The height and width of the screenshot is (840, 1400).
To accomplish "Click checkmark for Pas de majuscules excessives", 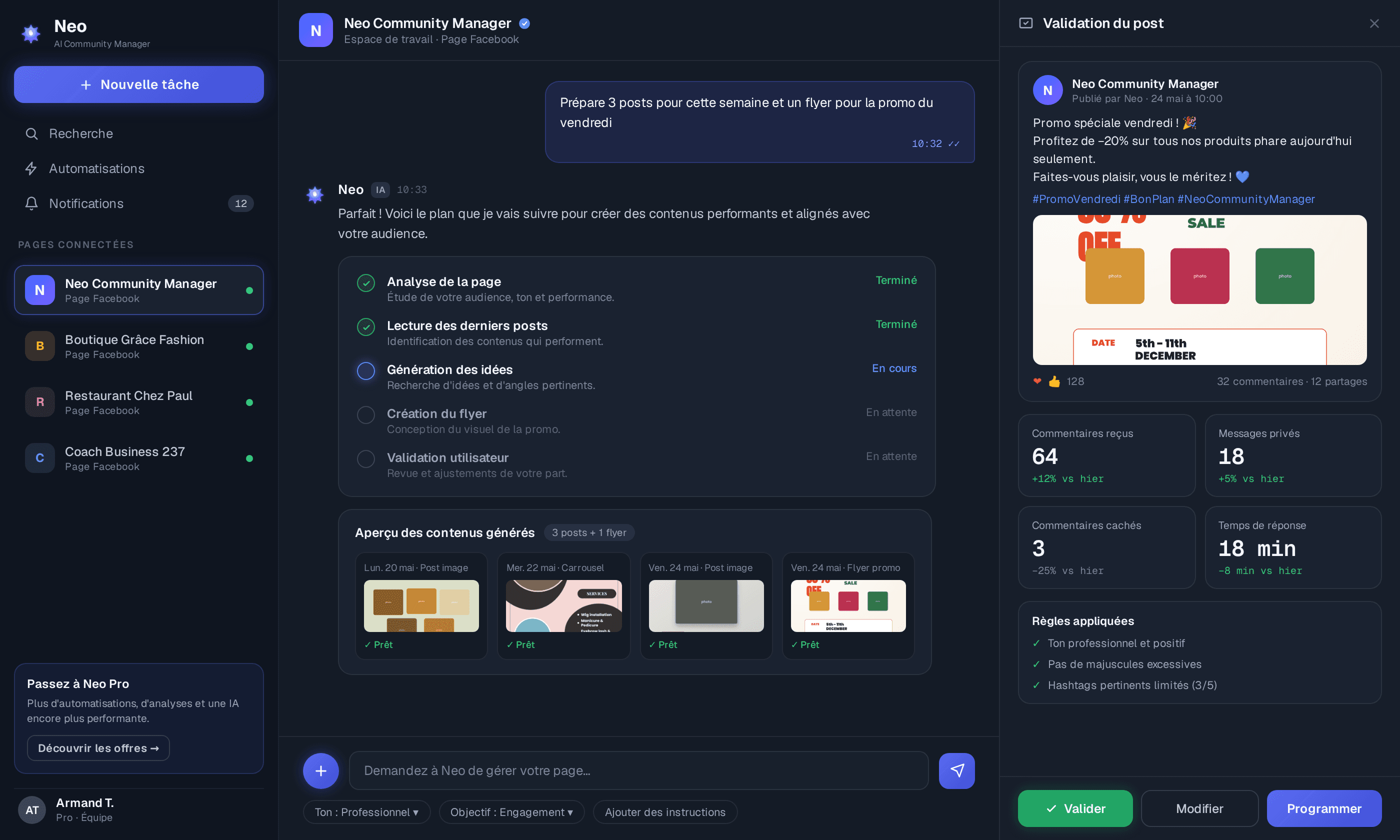I will point(1036,664).
